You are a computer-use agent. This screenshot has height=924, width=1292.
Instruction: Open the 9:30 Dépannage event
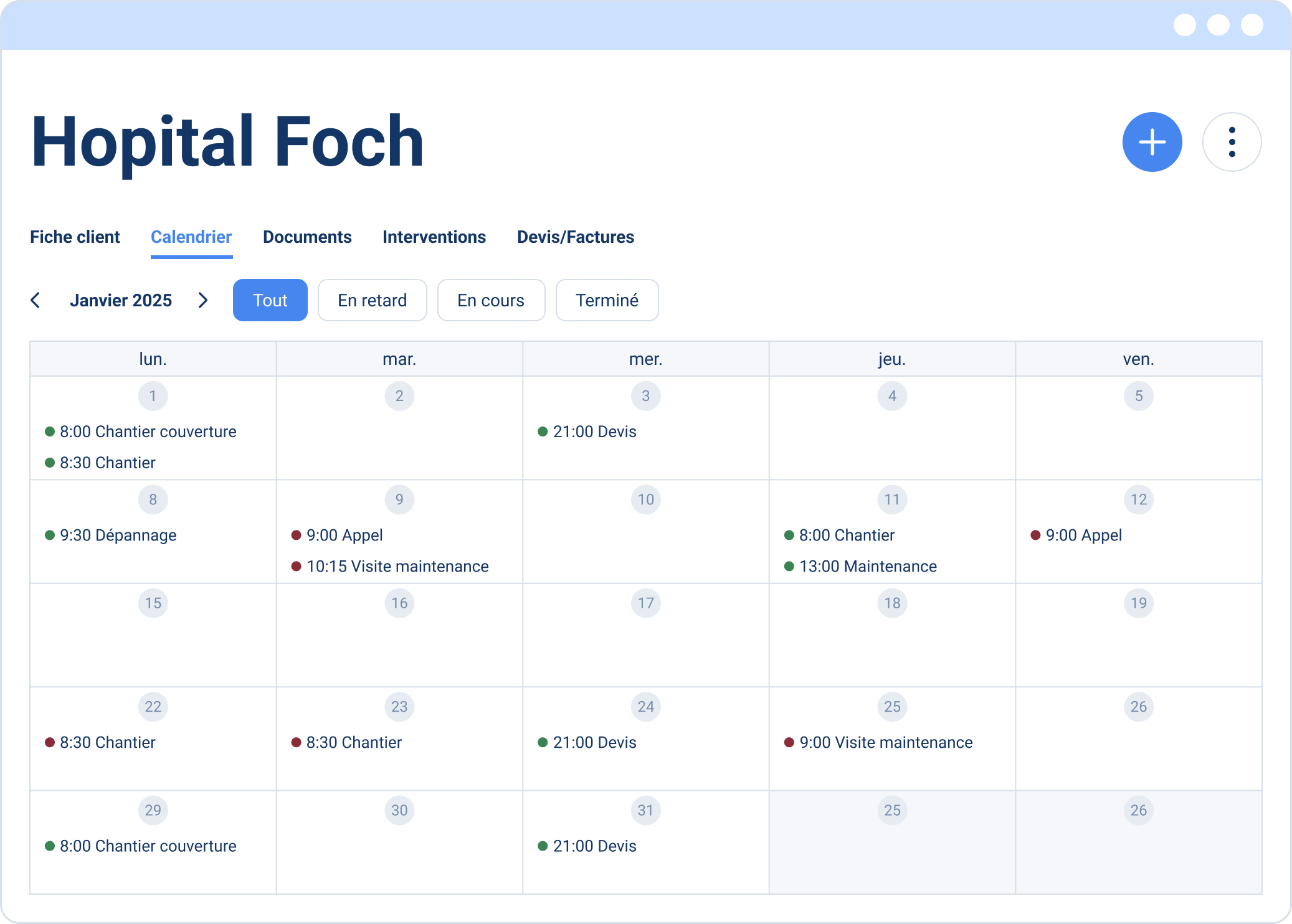click(x=111, y=535)
